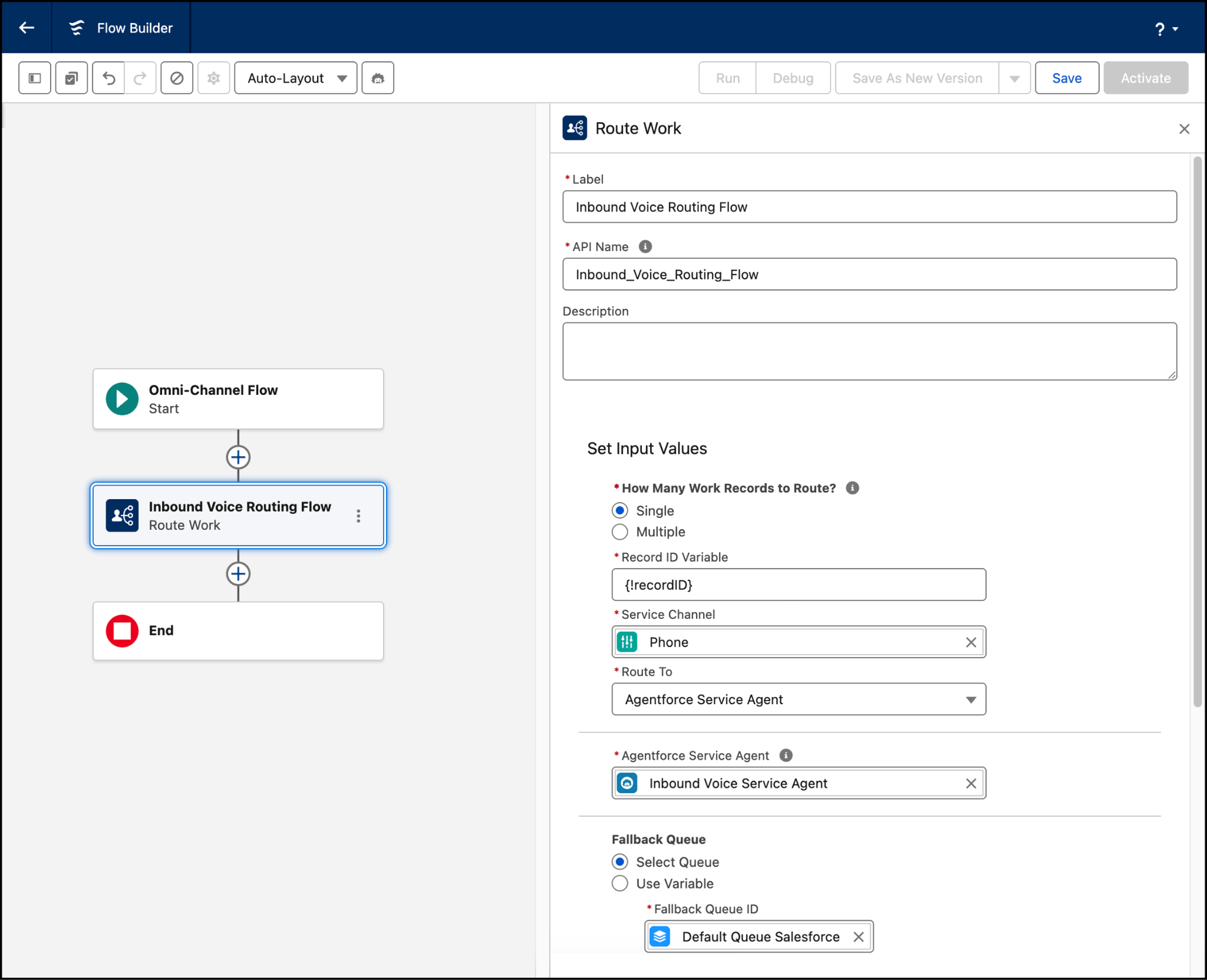Screen dimensions: 1207x980
Task: Select the Inbound Voice Routing Flow node title
Action: point(240,506)
